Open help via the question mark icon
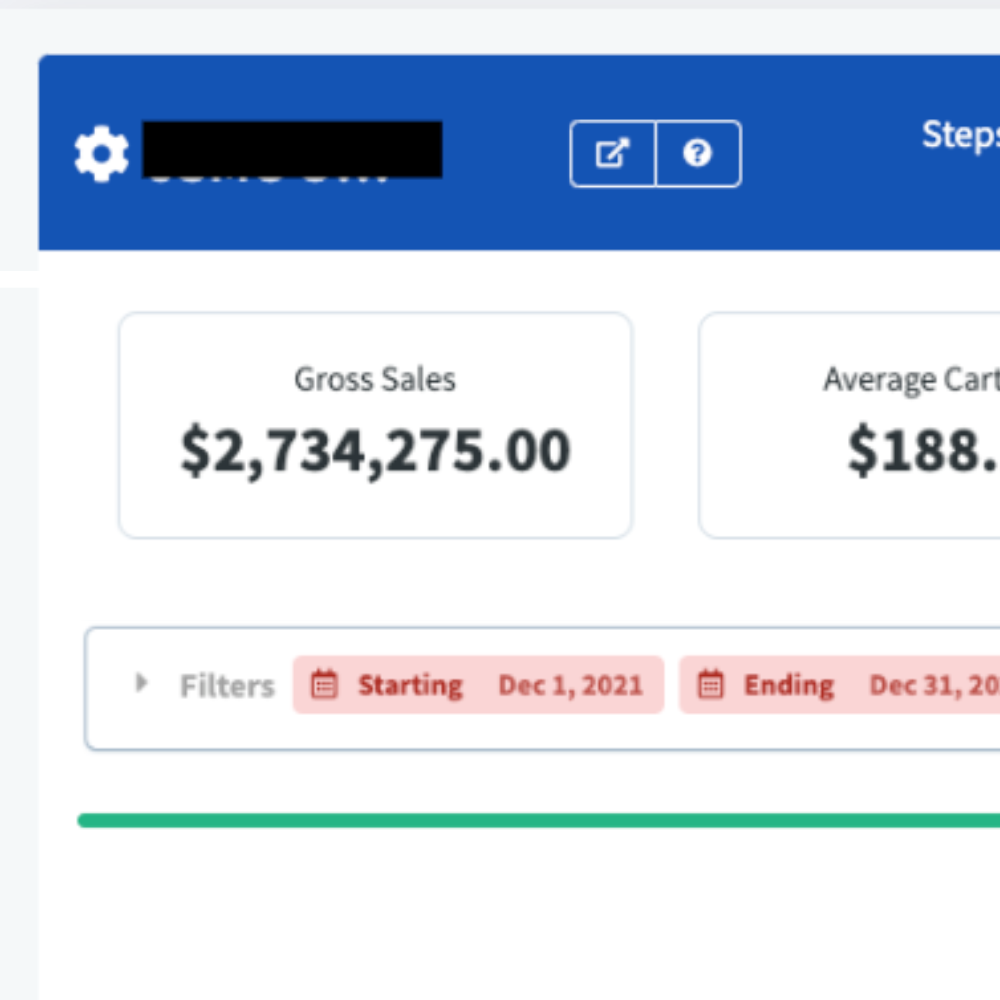Screen dimensions: 1000x1000 pyautogui.click(x=698, y=152)
